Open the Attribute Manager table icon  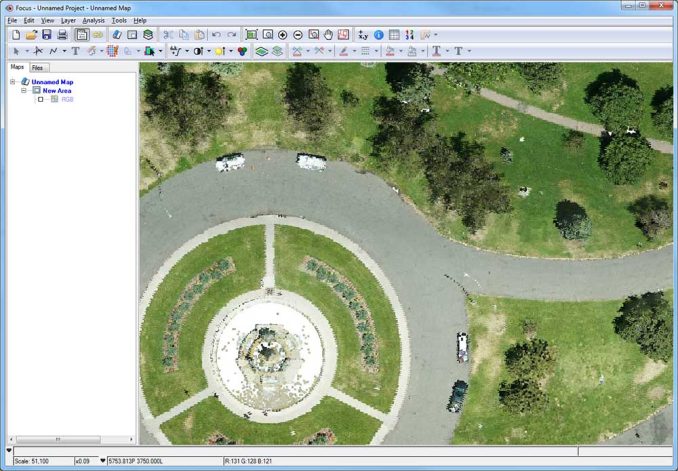pyautogui.click(x=394, y=35)
